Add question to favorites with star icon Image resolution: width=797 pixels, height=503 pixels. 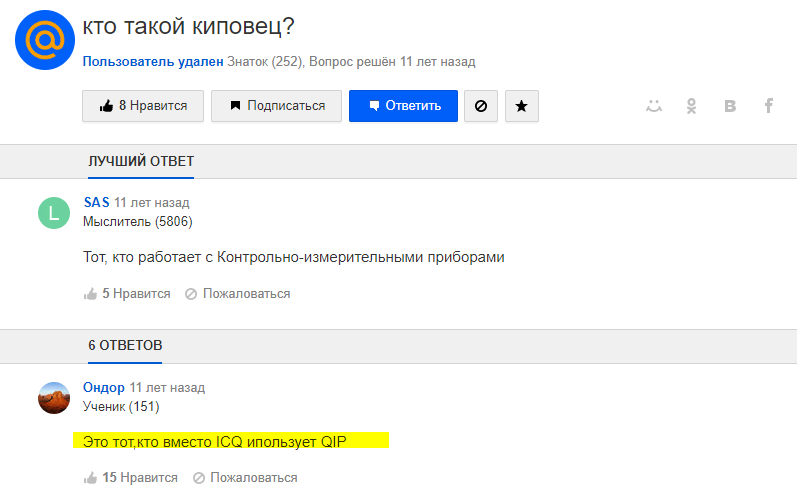click(522, 106)
